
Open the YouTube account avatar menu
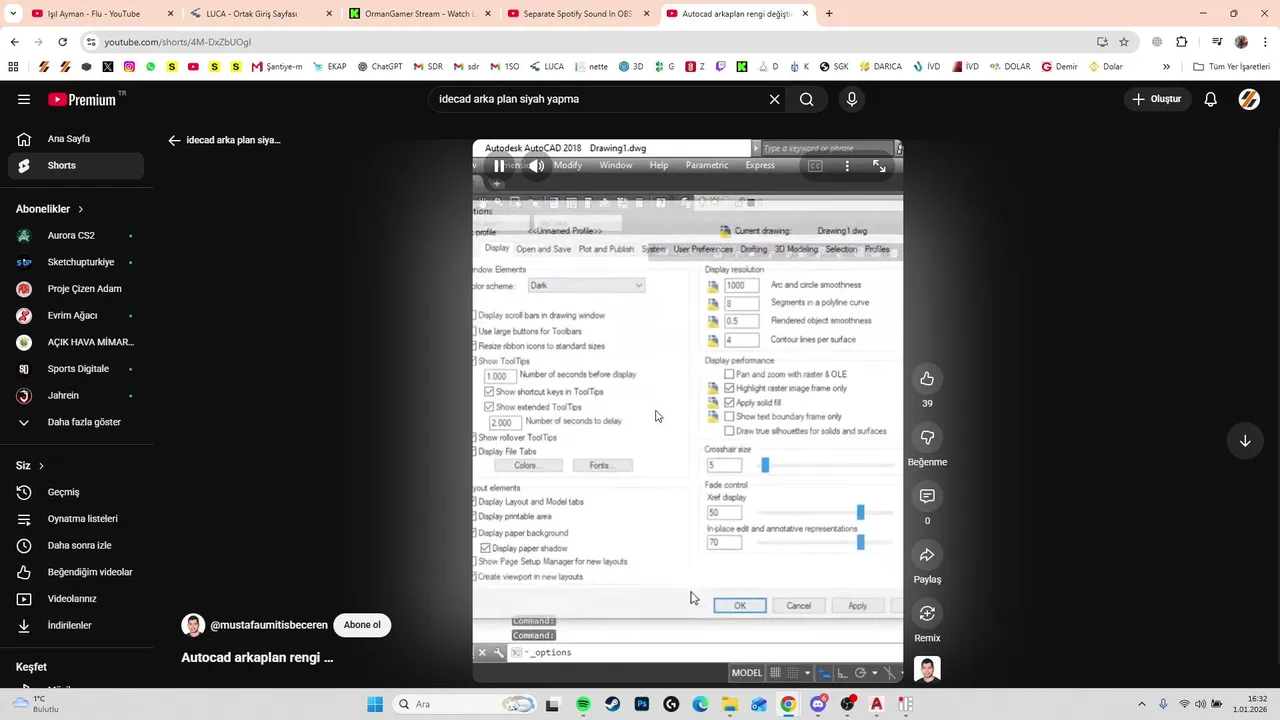point(1249,99)
